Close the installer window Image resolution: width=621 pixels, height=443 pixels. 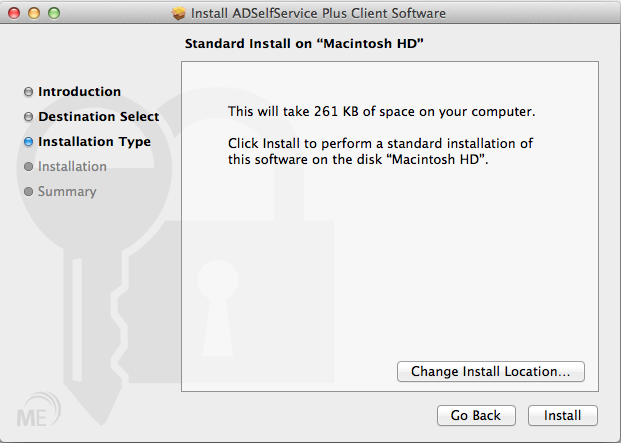(x=14, y=14)
